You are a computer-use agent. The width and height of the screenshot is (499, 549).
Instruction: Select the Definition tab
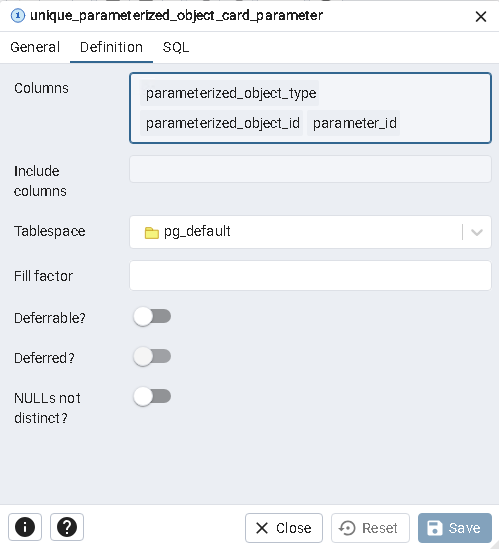click(111, 47)
